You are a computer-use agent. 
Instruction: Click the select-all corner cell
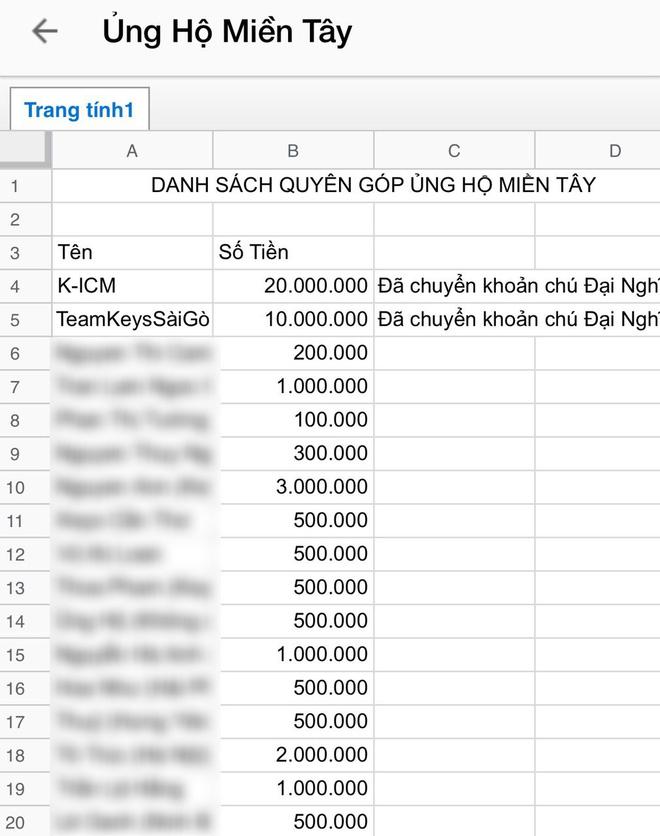pos(25,151)
